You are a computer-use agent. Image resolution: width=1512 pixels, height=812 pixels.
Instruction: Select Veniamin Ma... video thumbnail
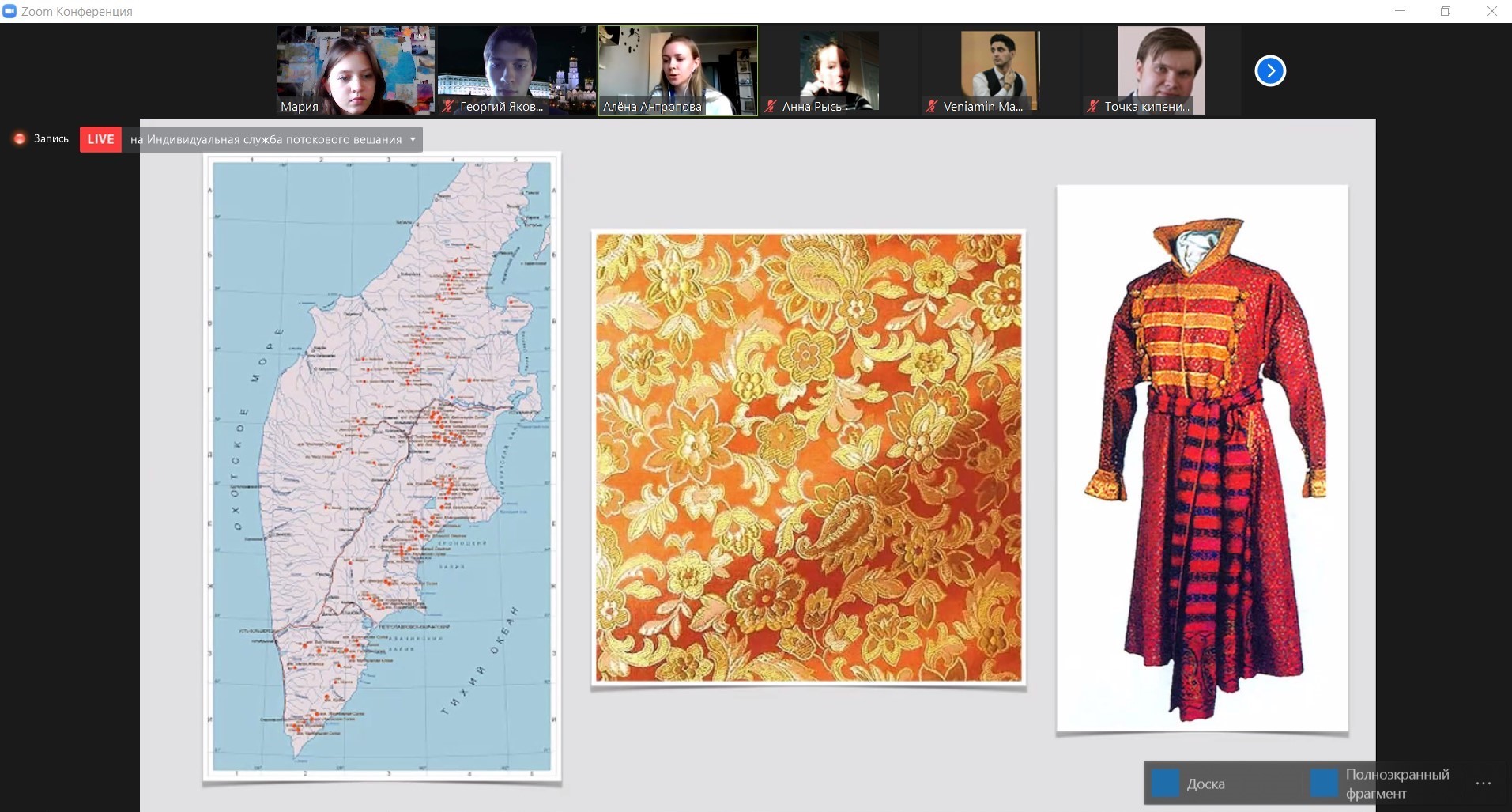point(1001,71)
